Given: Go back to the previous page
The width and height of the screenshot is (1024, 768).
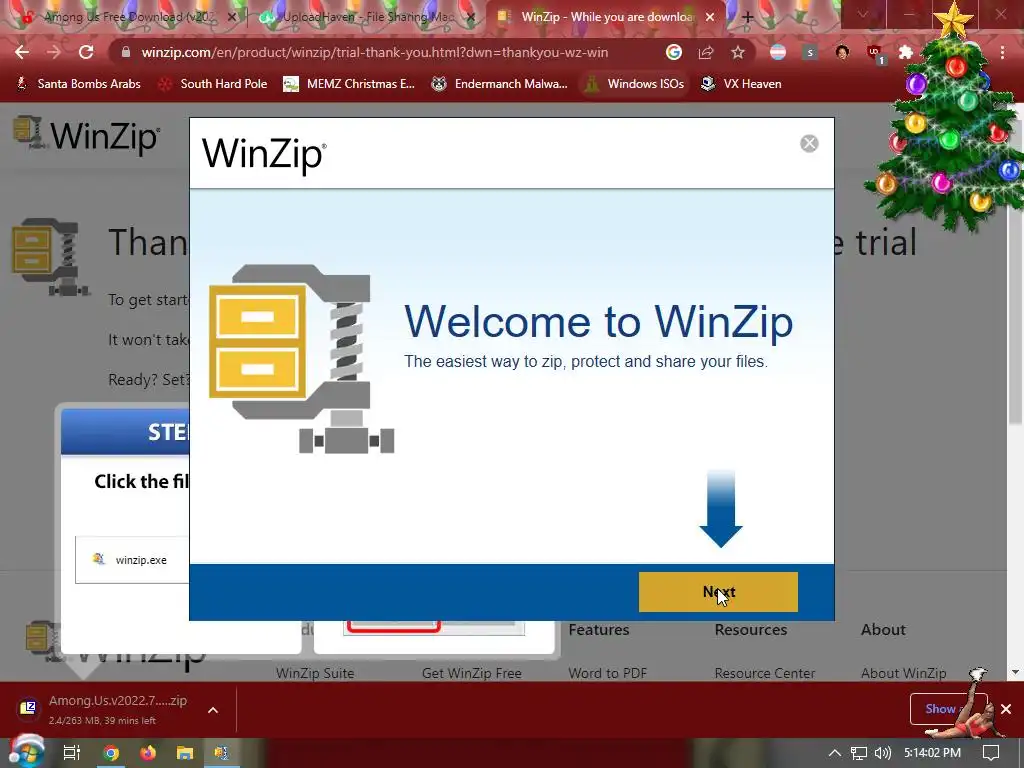Looking at the screenshot, I should point(22,52).
